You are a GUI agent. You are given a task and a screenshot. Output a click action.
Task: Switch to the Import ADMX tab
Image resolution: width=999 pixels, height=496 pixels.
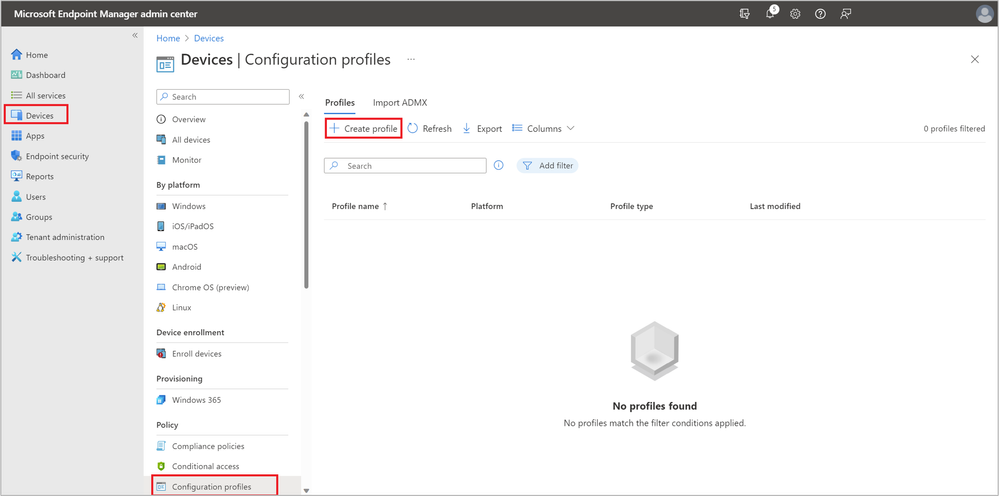pos(400,103)
